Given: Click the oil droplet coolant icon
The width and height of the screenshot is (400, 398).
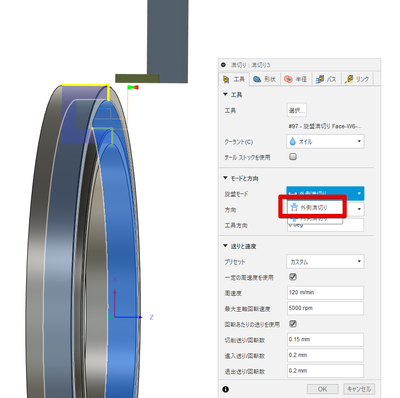Looking at the screenshot, I should [293, 141].
